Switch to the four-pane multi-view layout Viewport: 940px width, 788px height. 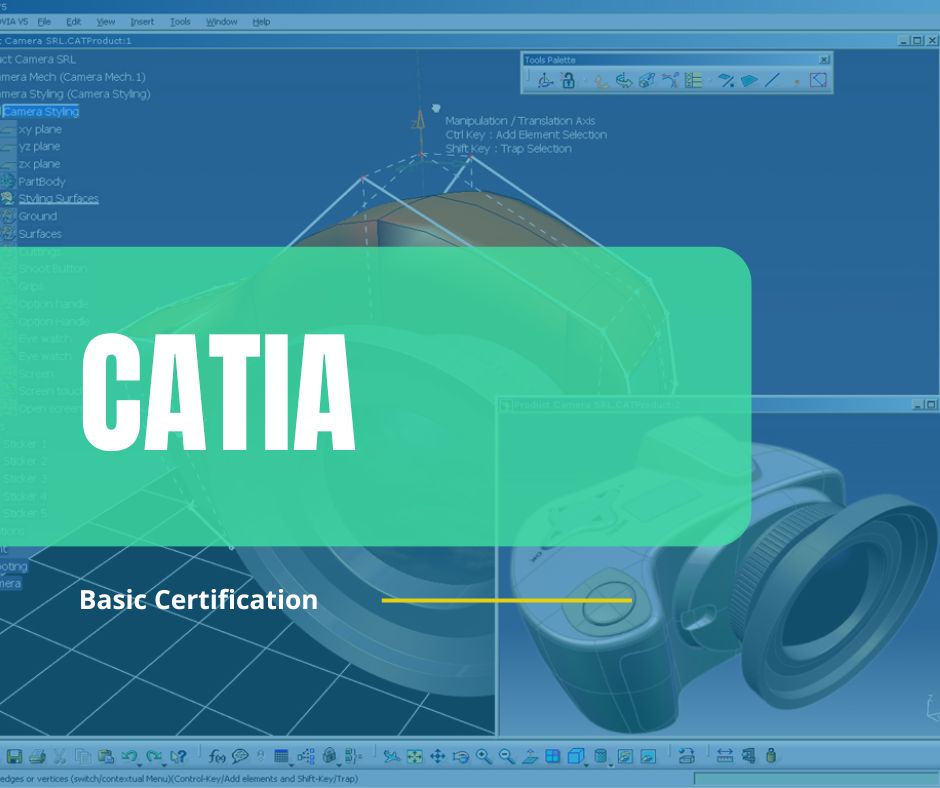coord(553,756)
